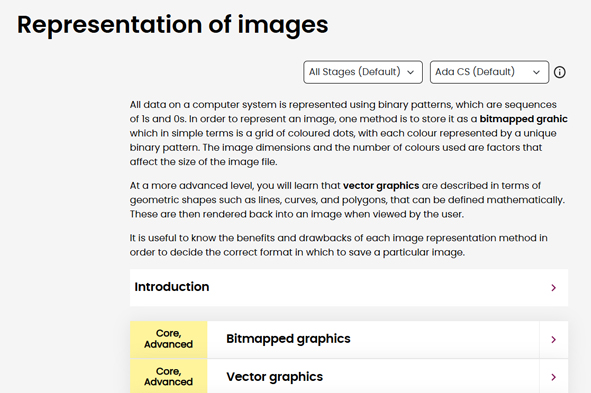Click the Representation of images heading

[x=173, y=25]
